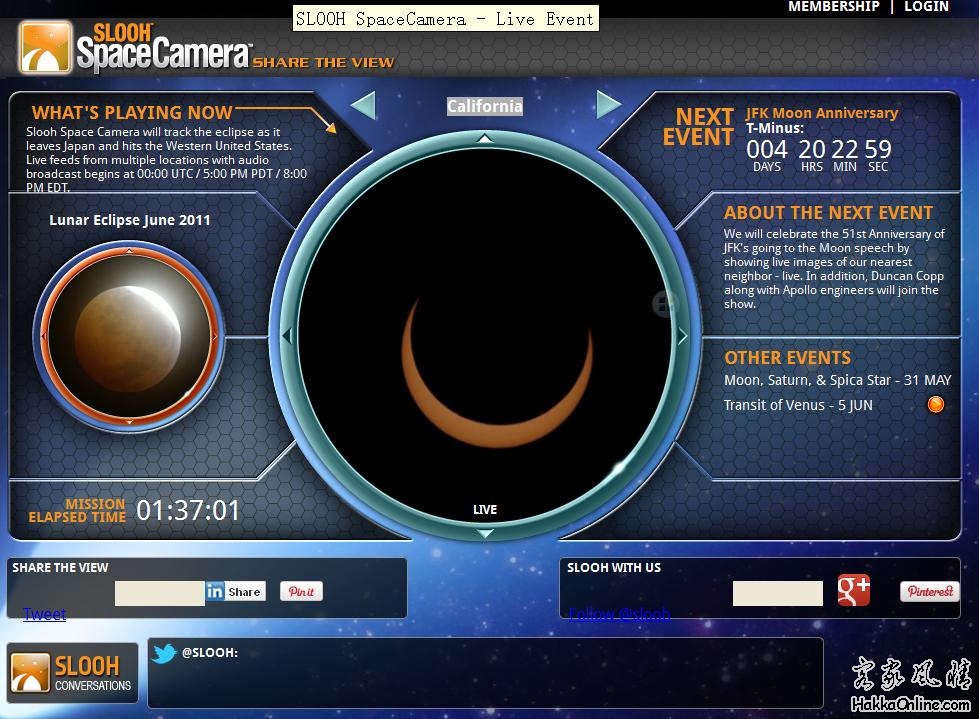Select Moon, Saturn, & Spica Star event

837,380
